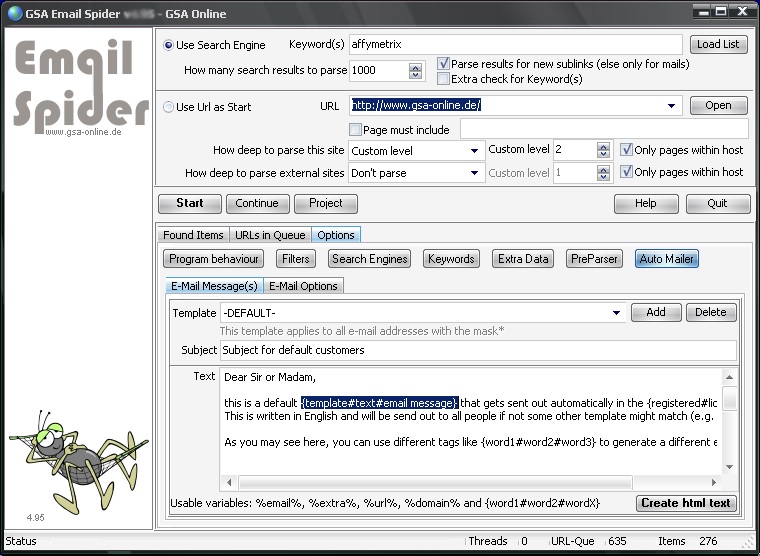Viewport: 760px width, 556px height.
Task: Click the Load List button
Action: pyautogui.click(x=718, y=44)
